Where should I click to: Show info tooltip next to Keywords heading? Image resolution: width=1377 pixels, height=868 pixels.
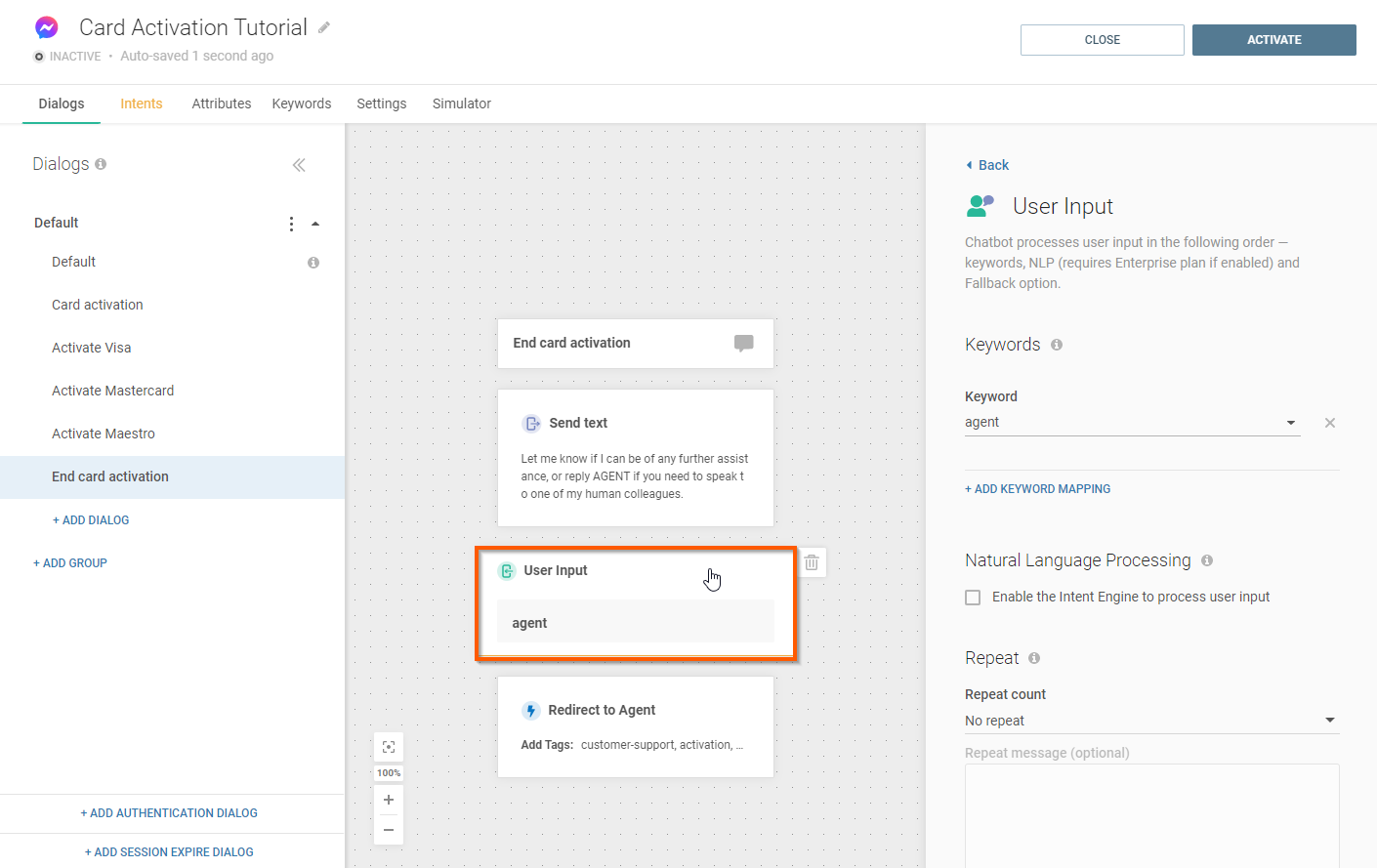(x=1057, y=345)
